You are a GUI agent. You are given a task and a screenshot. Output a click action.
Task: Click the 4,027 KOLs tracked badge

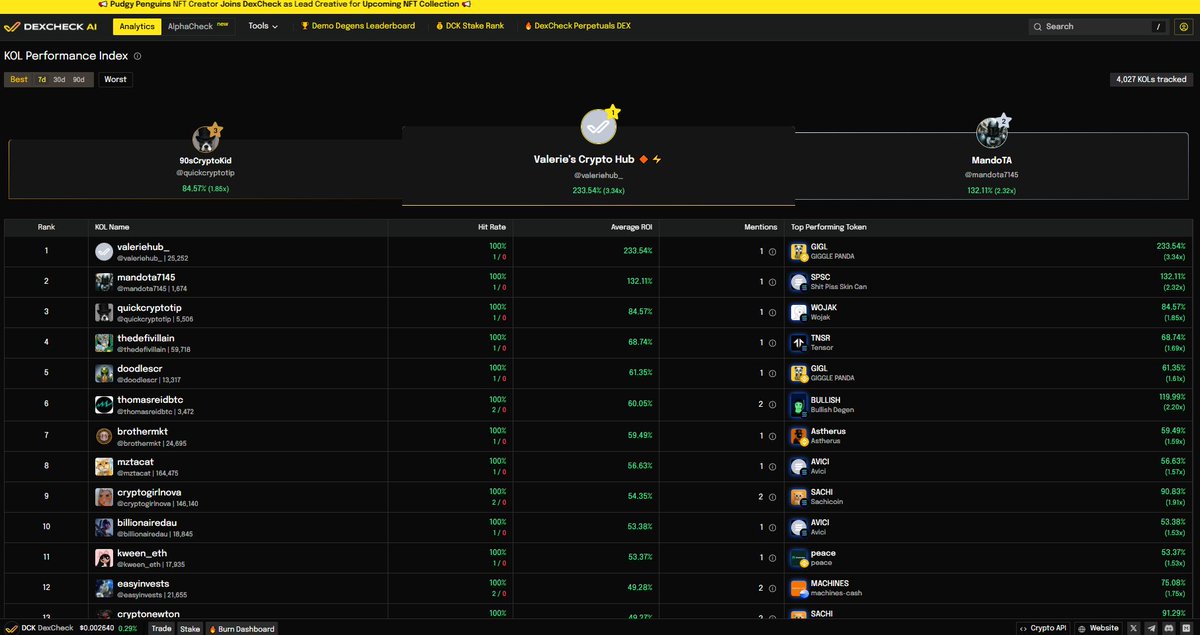pos(1151,79)
